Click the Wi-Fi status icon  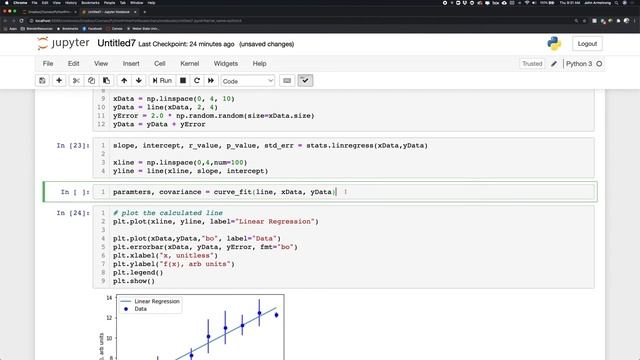[527, 2]
